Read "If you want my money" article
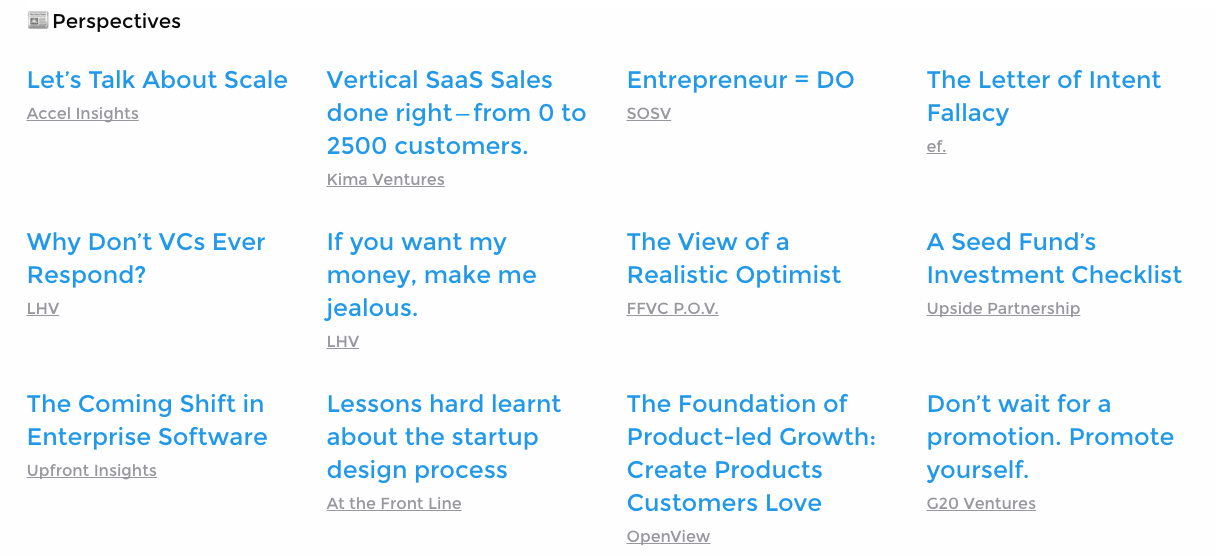Screen dimensions: 1216x556 [x=431, y=275]
